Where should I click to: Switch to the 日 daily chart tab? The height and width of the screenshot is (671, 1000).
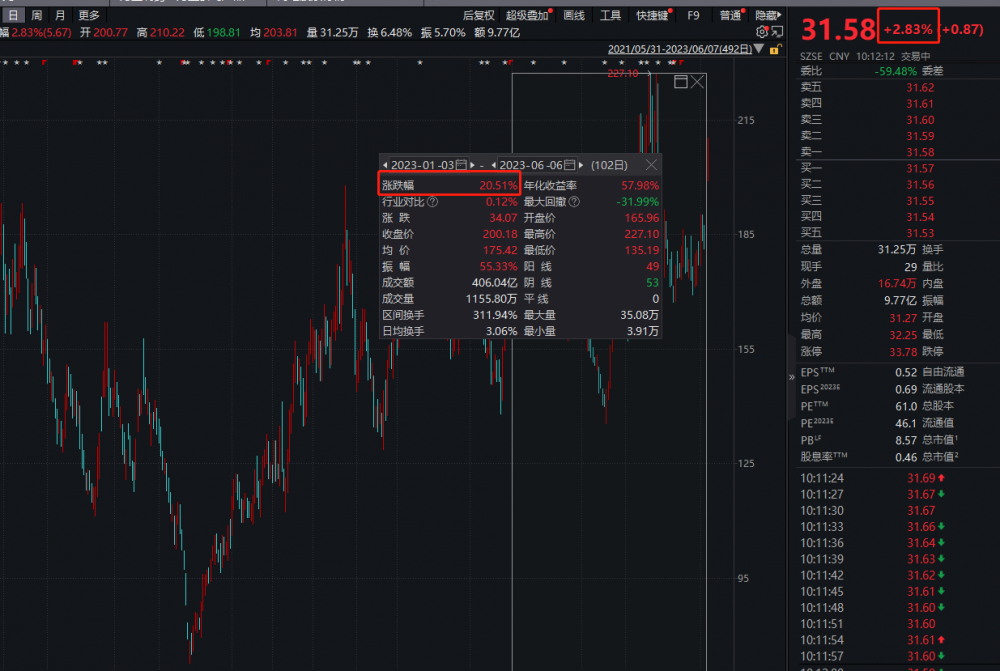(x=13, y=15)
